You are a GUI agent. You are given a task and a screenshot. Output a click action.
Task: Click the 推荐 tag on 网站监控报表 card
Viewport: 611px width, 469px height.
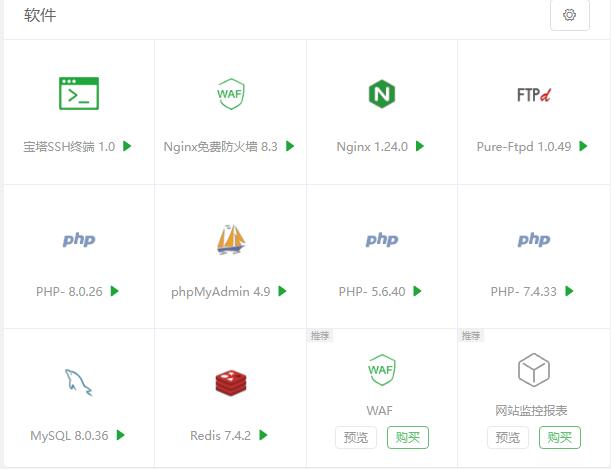[x=471, y=335]
